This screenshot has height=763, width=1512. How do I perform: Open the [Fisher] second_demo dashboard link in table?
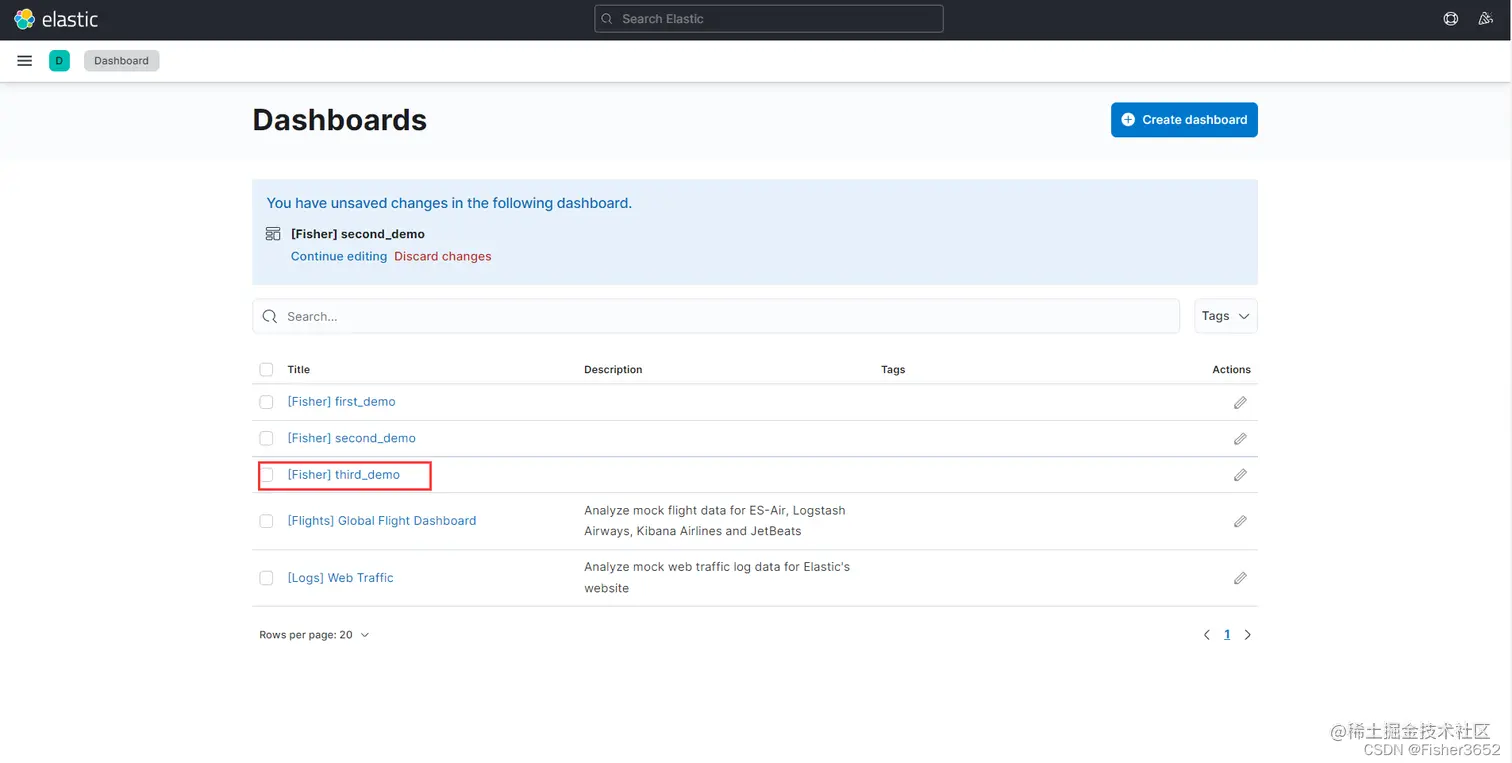coord(352,438)
